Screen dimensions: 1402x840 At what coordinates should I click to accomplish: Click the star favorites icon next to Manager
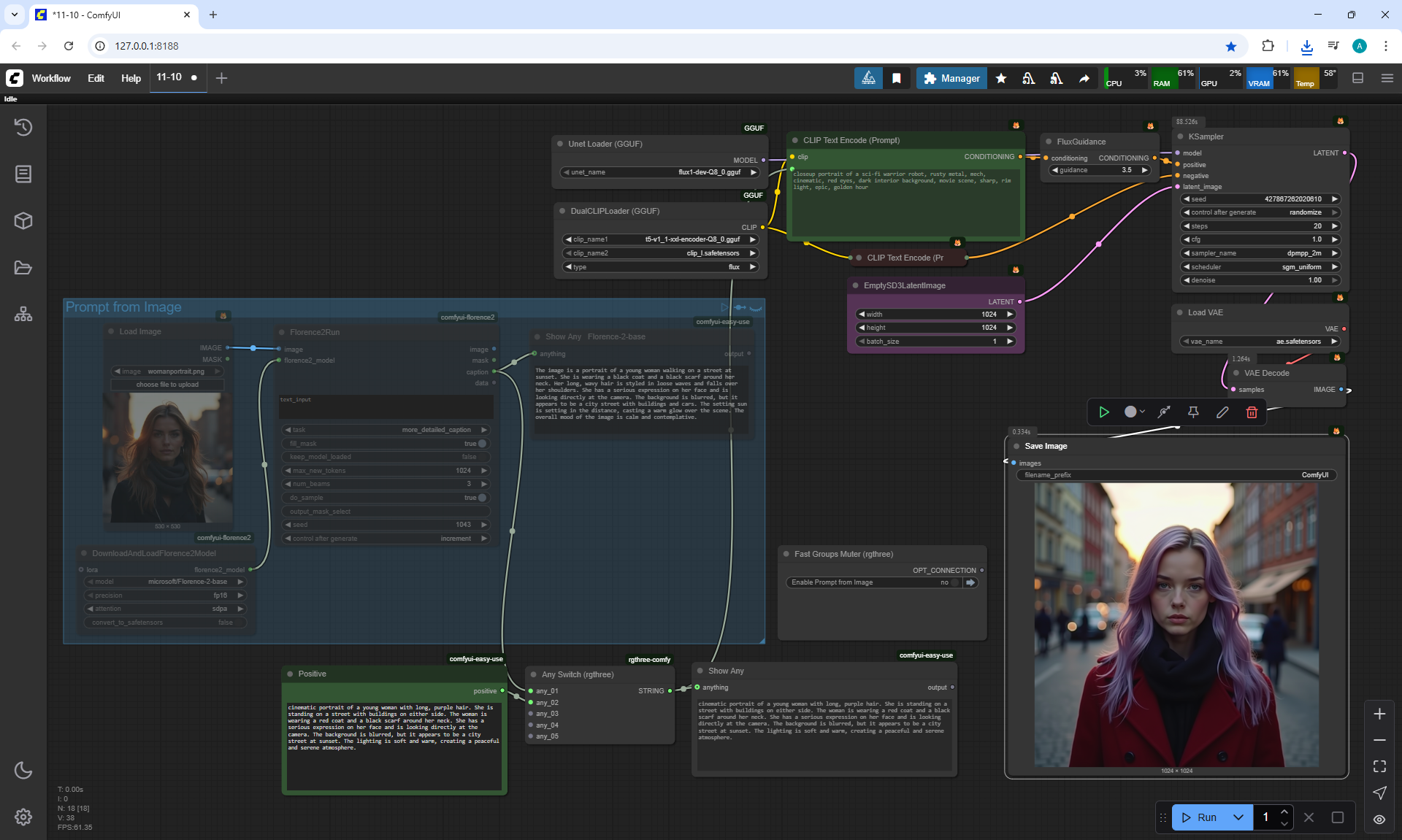1001,78
